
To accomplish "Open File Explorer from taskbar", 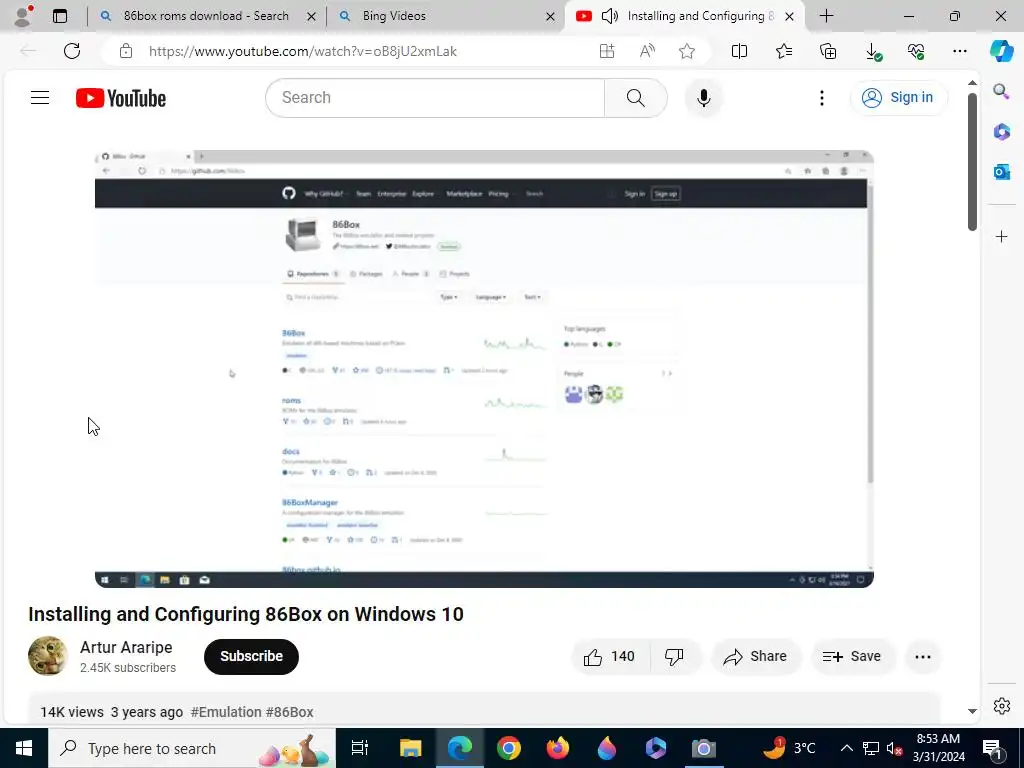I will coord(410,748).
